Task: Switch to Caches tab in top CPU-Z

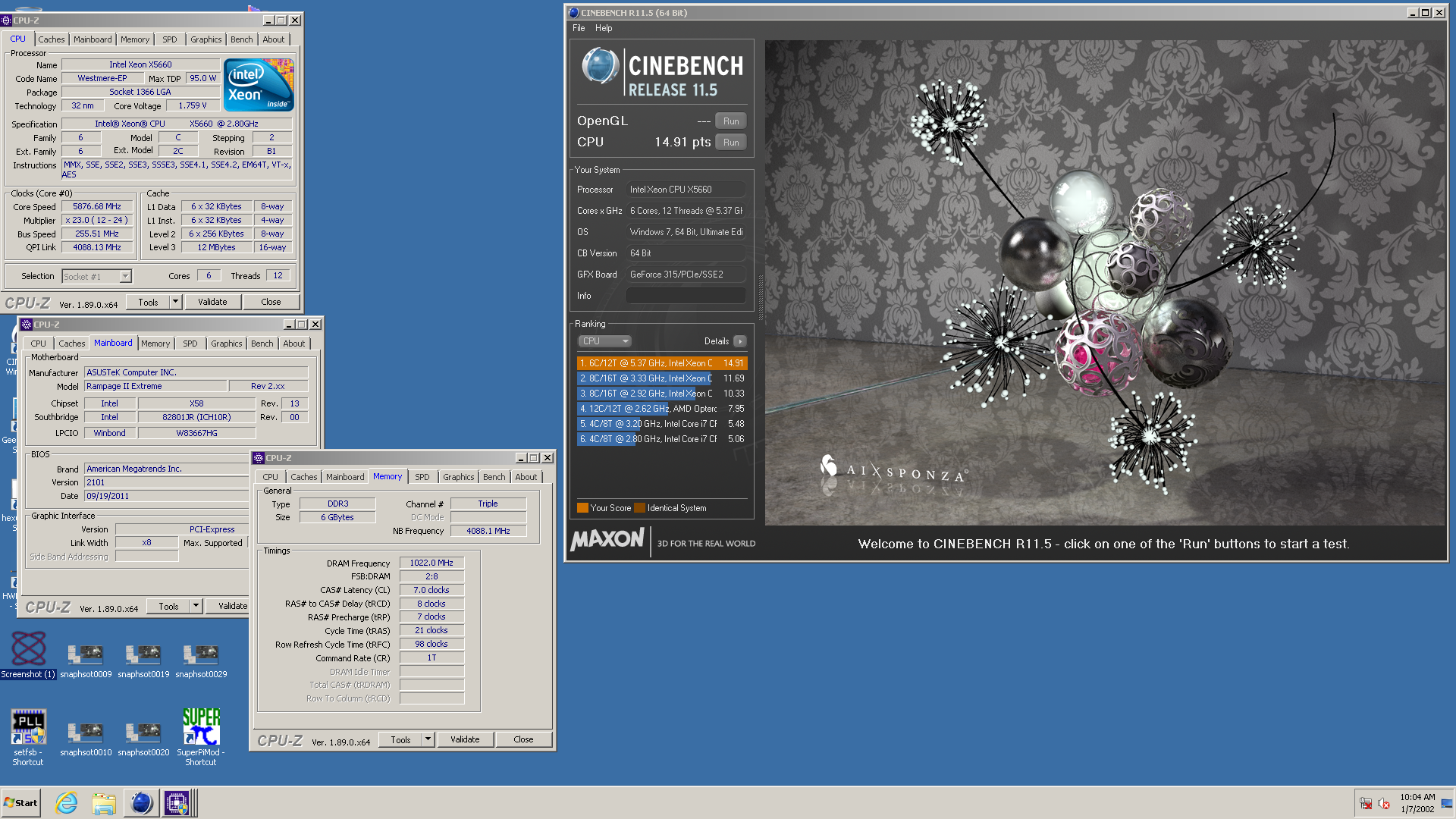Action: tap(52, 39)
